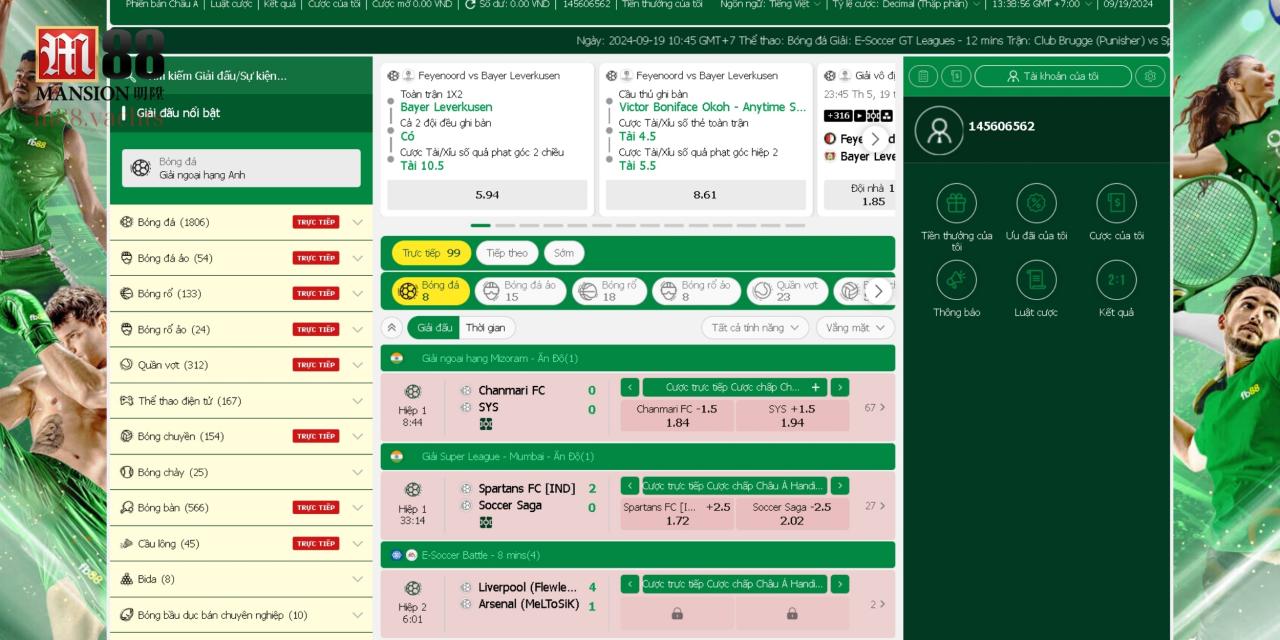Open Tiền thưởng của tôi in top bar
This screenshot has width=1280, height=640.
[662, 4]
